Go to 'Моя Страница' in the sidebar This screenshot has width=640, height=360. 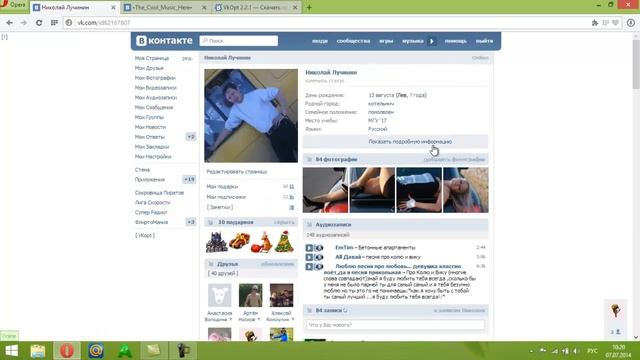click(x=152, y=58)
